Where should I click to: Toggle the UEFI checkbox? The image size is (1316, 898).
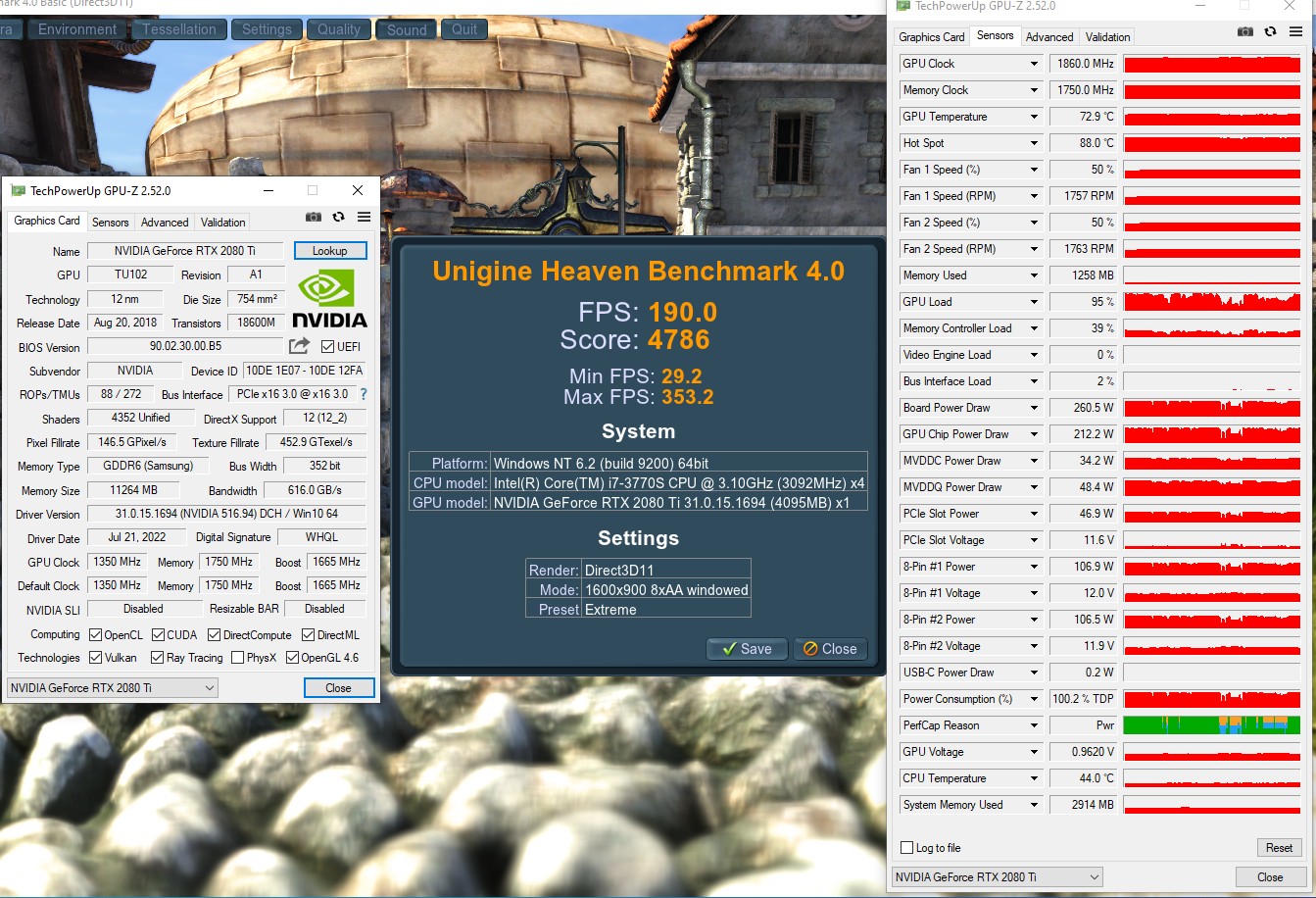point(328,346)
